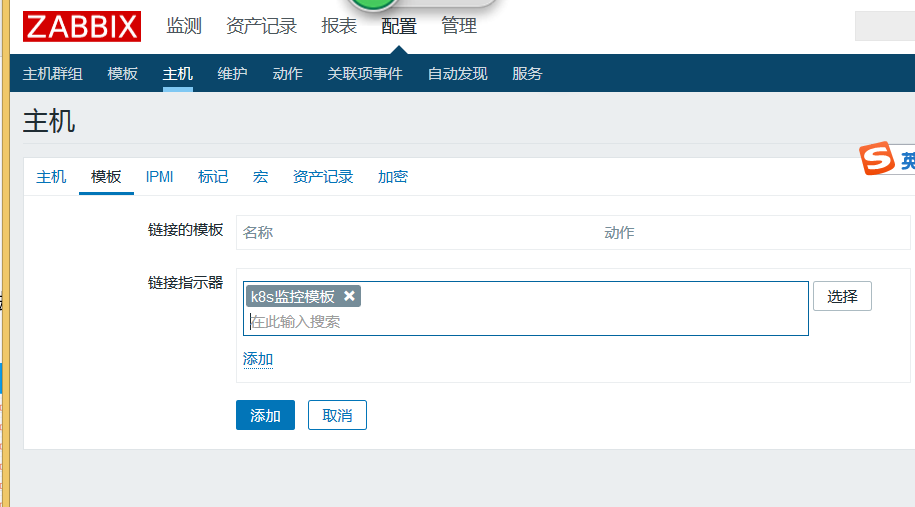This screenshot has width=915, height=507.
Task: Switch to the IPMI tab
Action: 159,177
